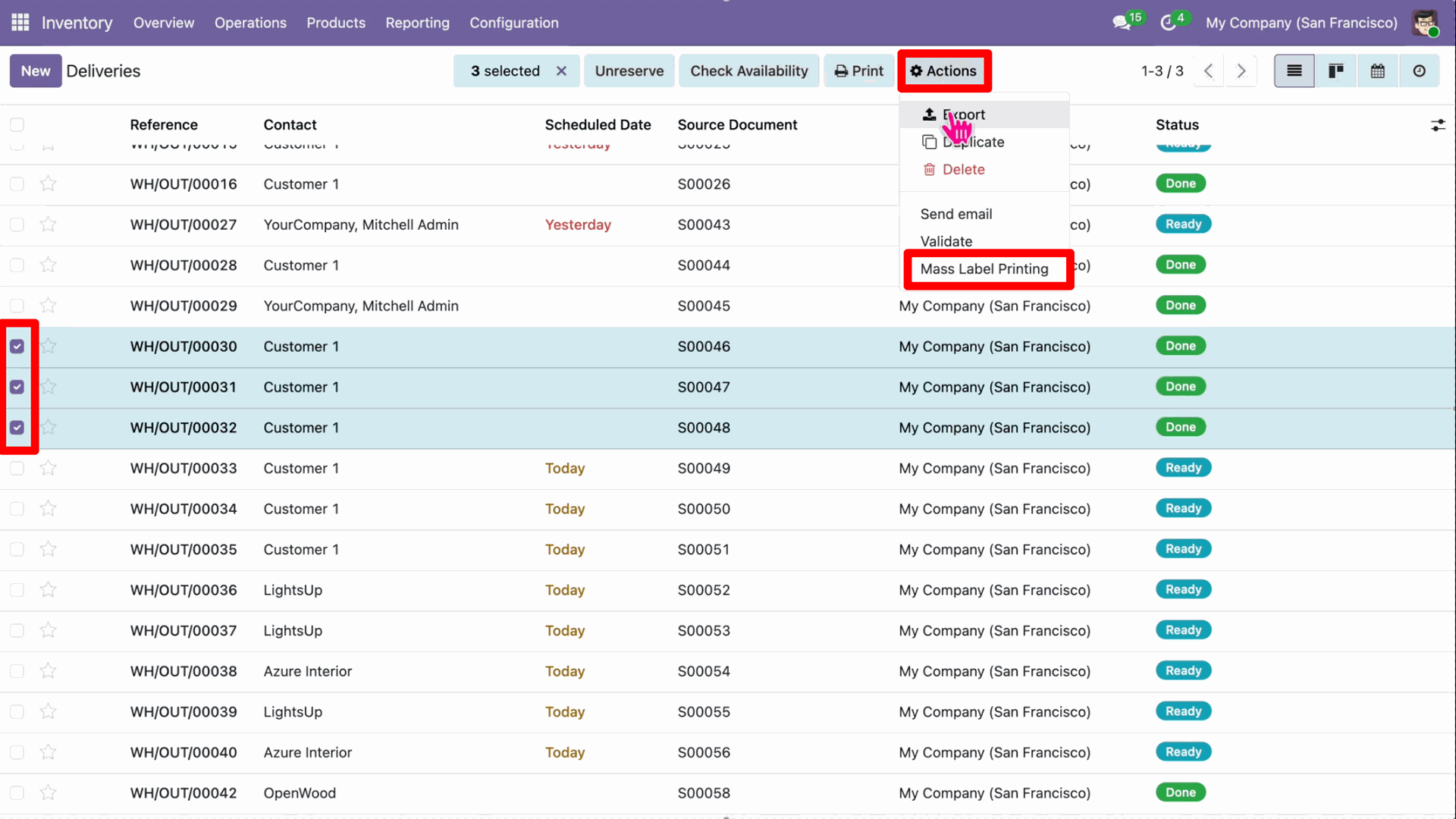
Task: Tick the WH/OUT/00036 row checkbox
Action: [17, 590]
